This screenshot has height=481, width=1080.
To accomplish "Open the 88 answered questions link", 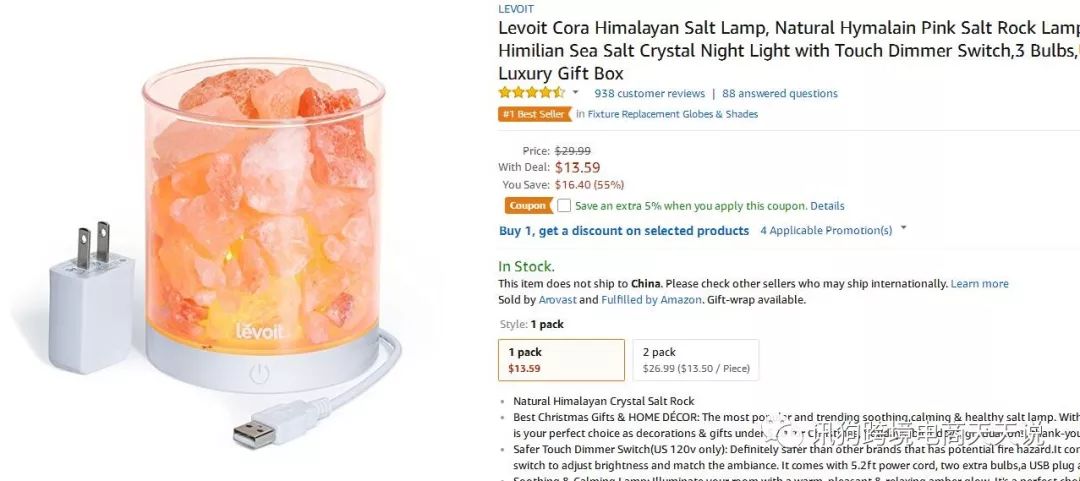I will pyautogui.click(x=780, y=93).
